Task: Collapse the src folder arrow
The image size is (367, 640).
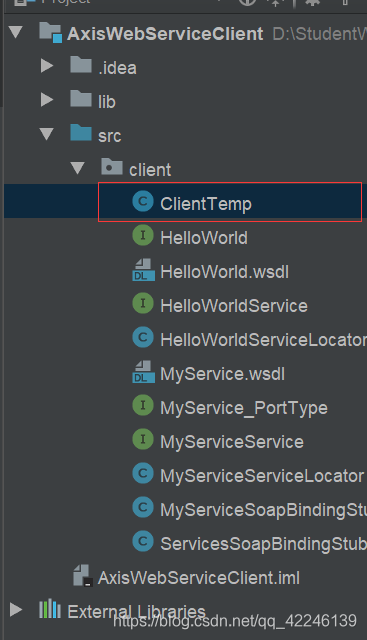Action: [x=47, y=134]
